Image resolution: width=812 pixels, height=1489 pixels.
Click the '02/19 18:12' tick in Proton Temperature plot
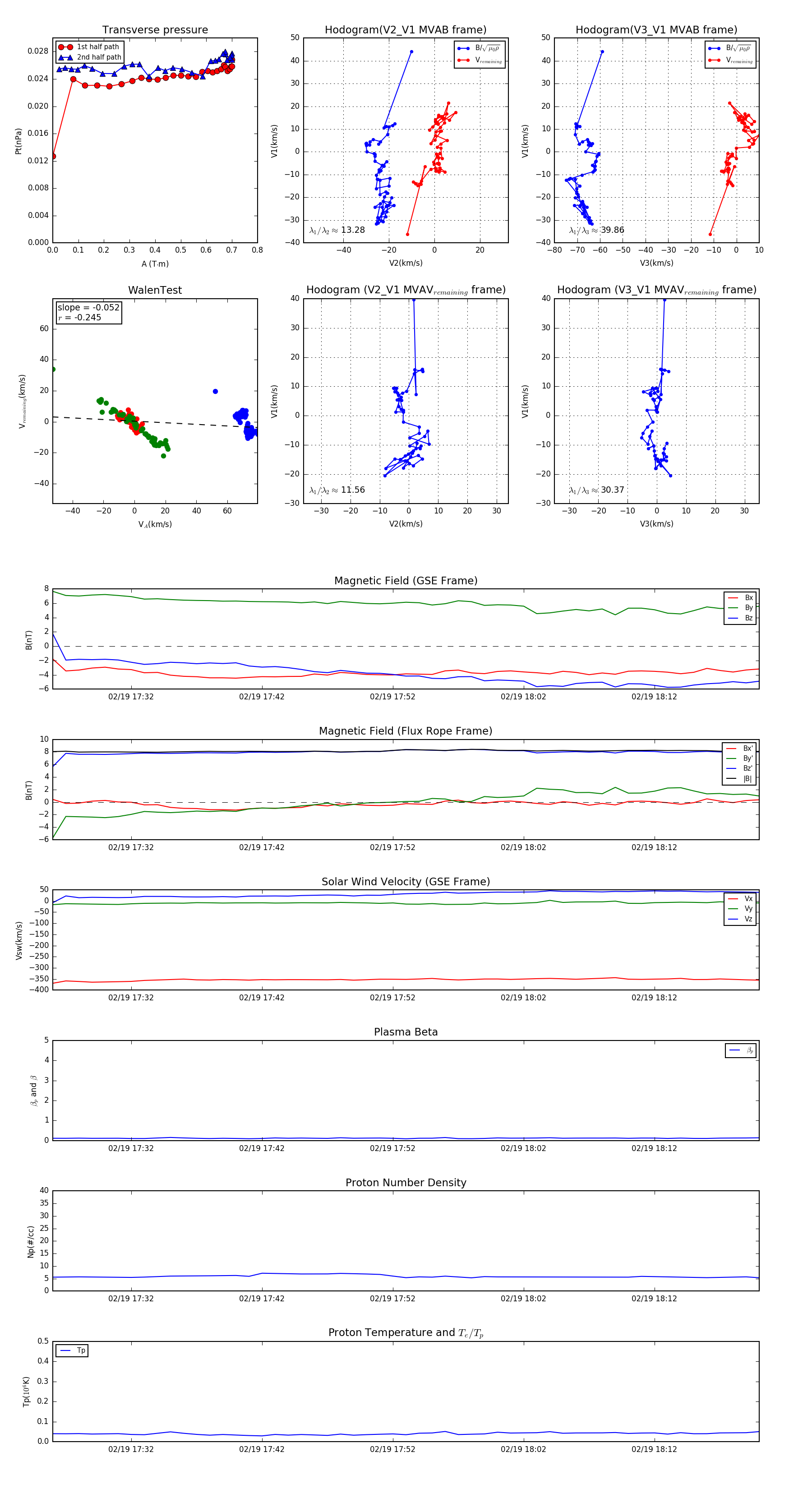654,1449
